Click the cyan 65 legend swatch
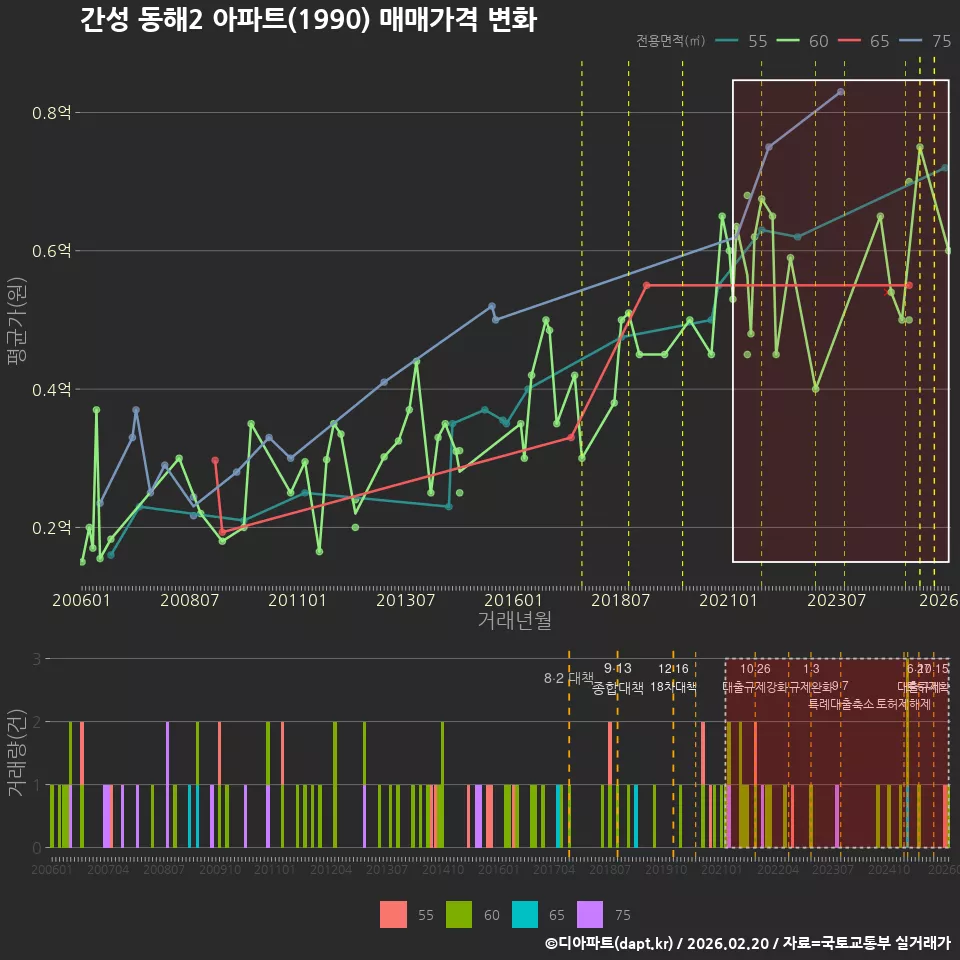 [x=525, y=914]
